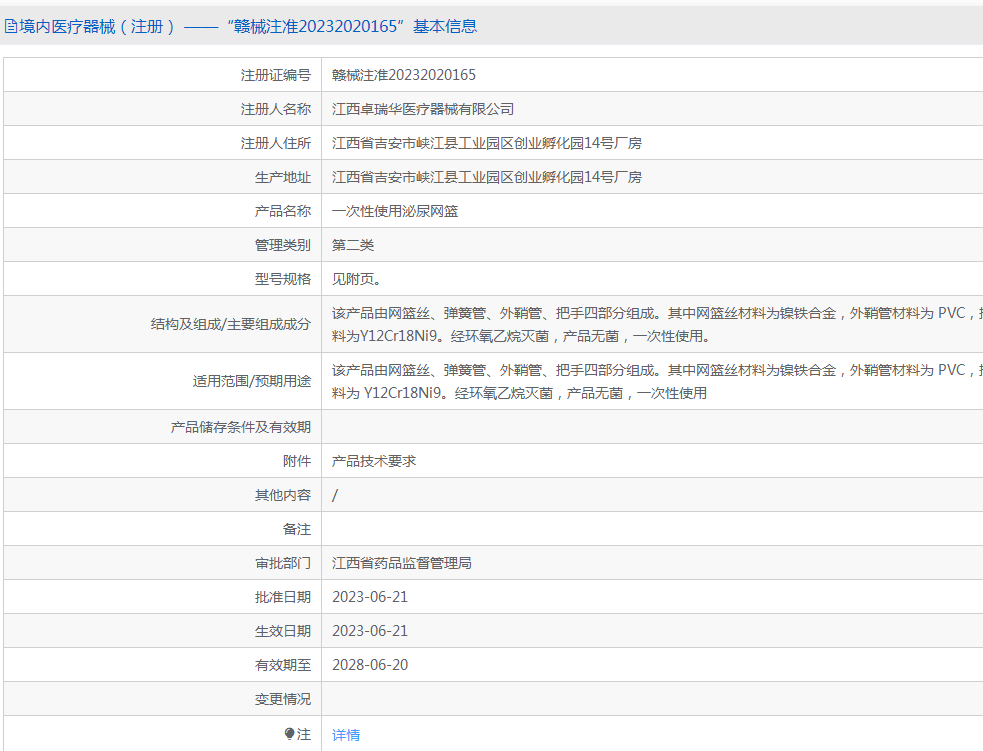Select management class value 第二类

[353, 245]
